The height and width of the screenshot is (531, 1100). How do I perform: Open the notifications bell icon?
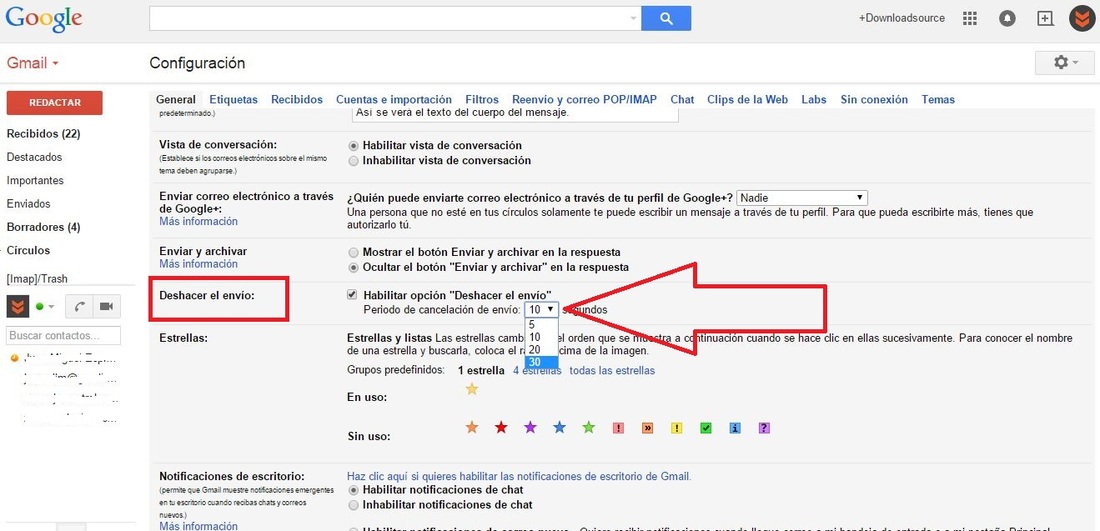(1007, 19)
